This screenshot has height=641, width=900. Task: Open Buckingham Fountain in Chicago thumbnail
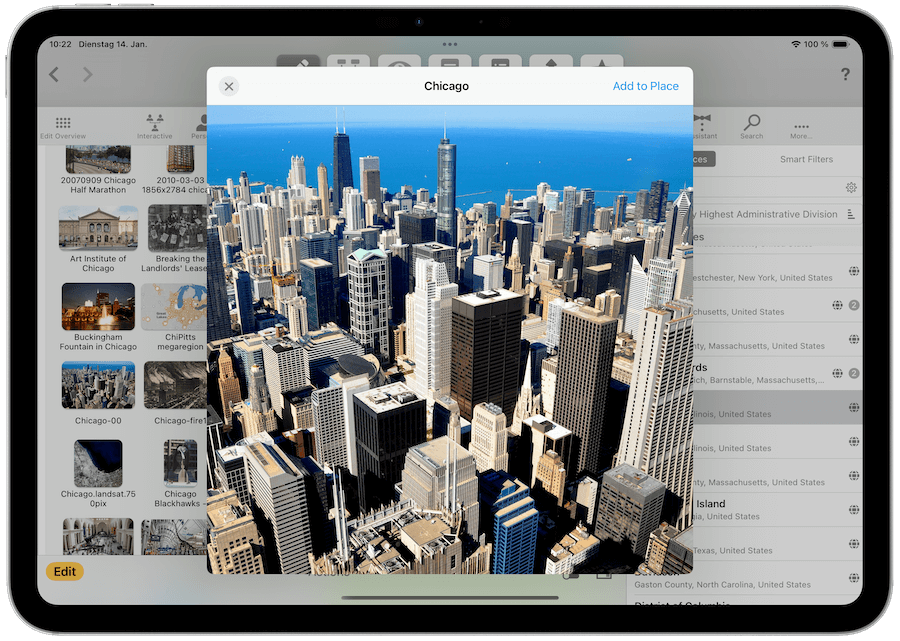(98, 307)
